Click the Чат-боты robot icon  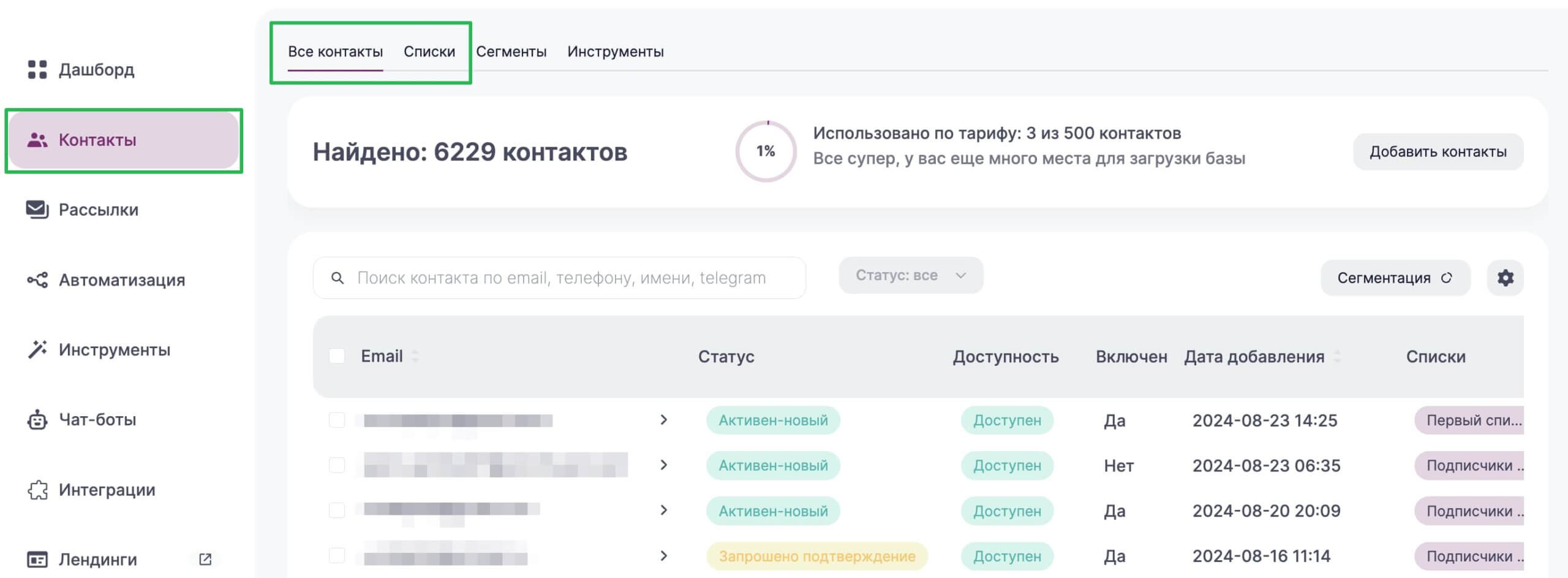pos(37,420)
